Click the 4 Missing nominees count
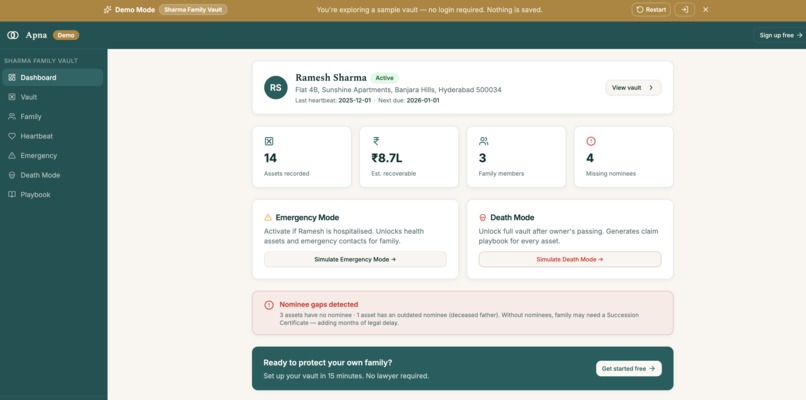Screen dimensions: 806x400 tap(590, 158)
